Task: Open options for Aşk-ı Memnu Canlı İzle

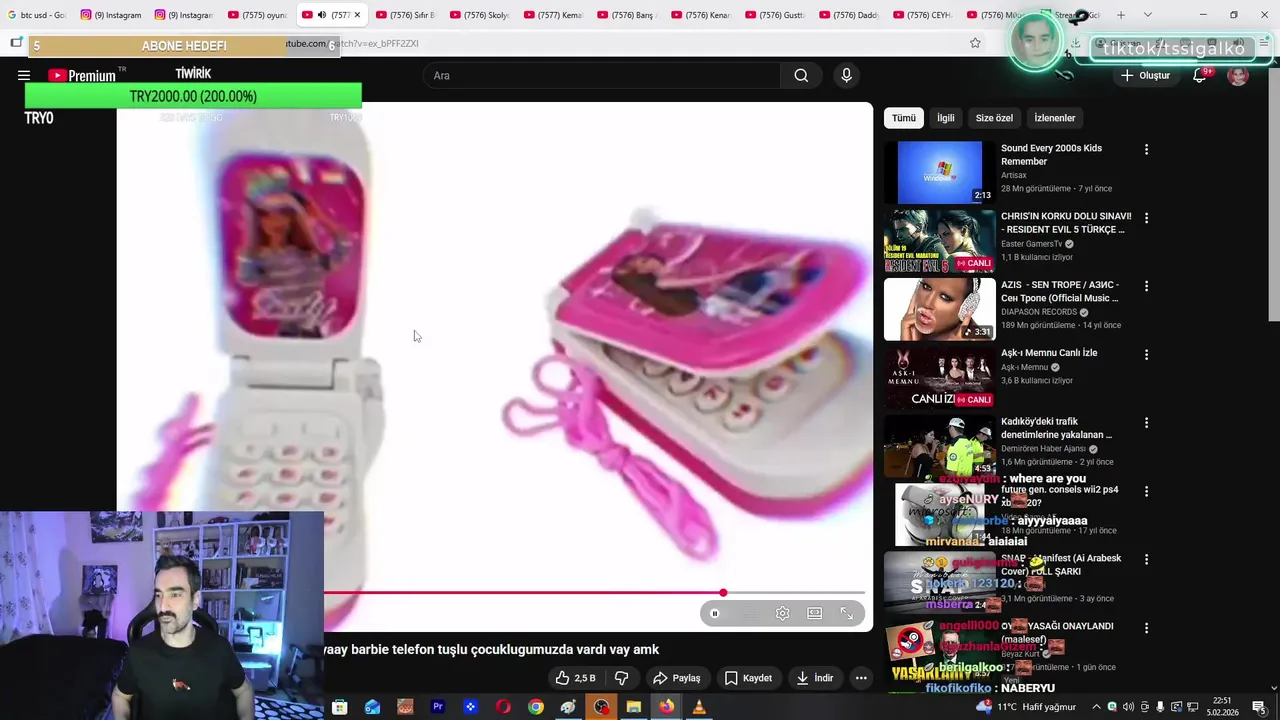Action: point(1146,354)
